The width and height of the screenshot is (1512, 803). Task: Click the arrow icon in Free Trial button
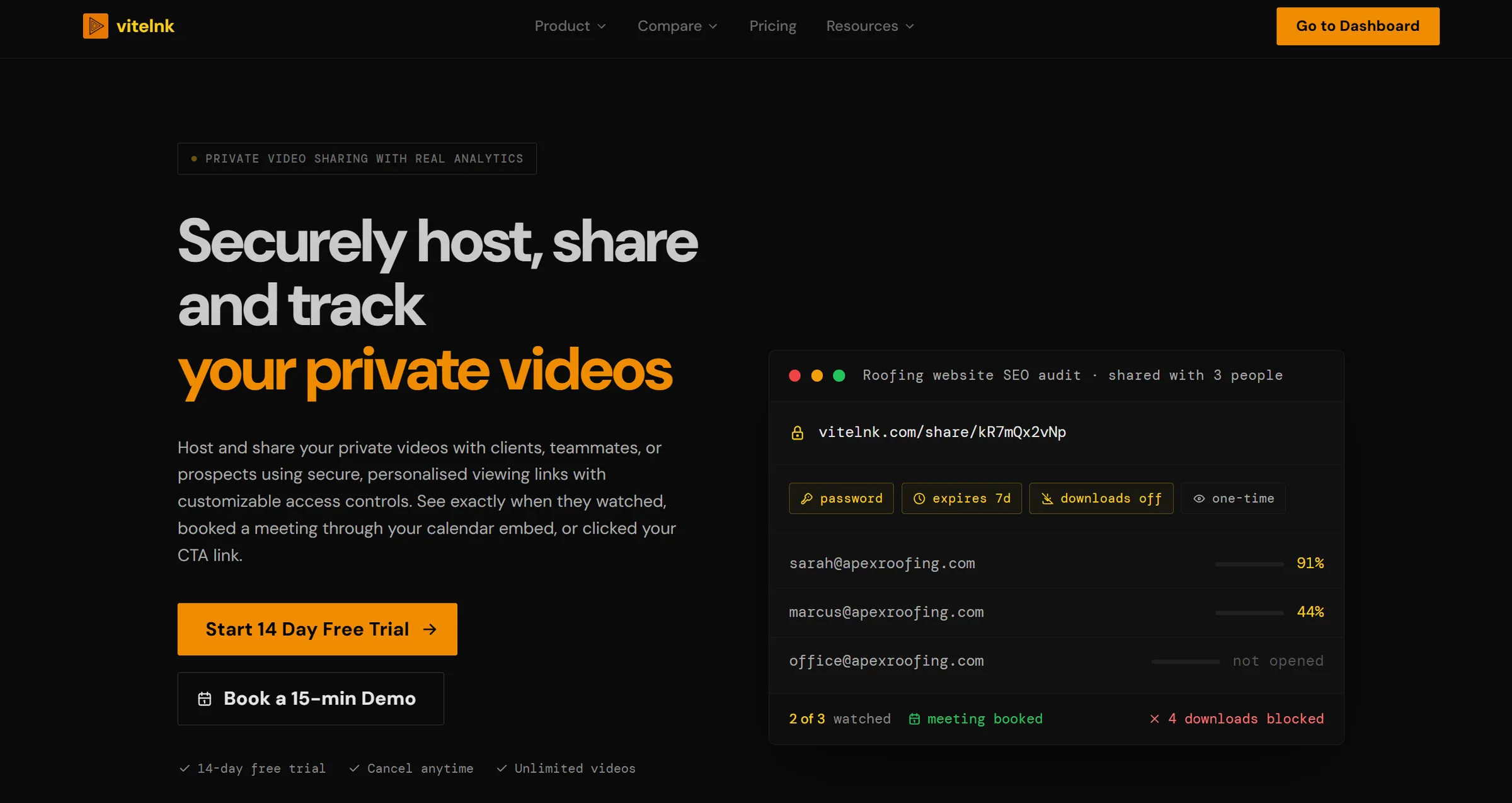click(430, 629)
